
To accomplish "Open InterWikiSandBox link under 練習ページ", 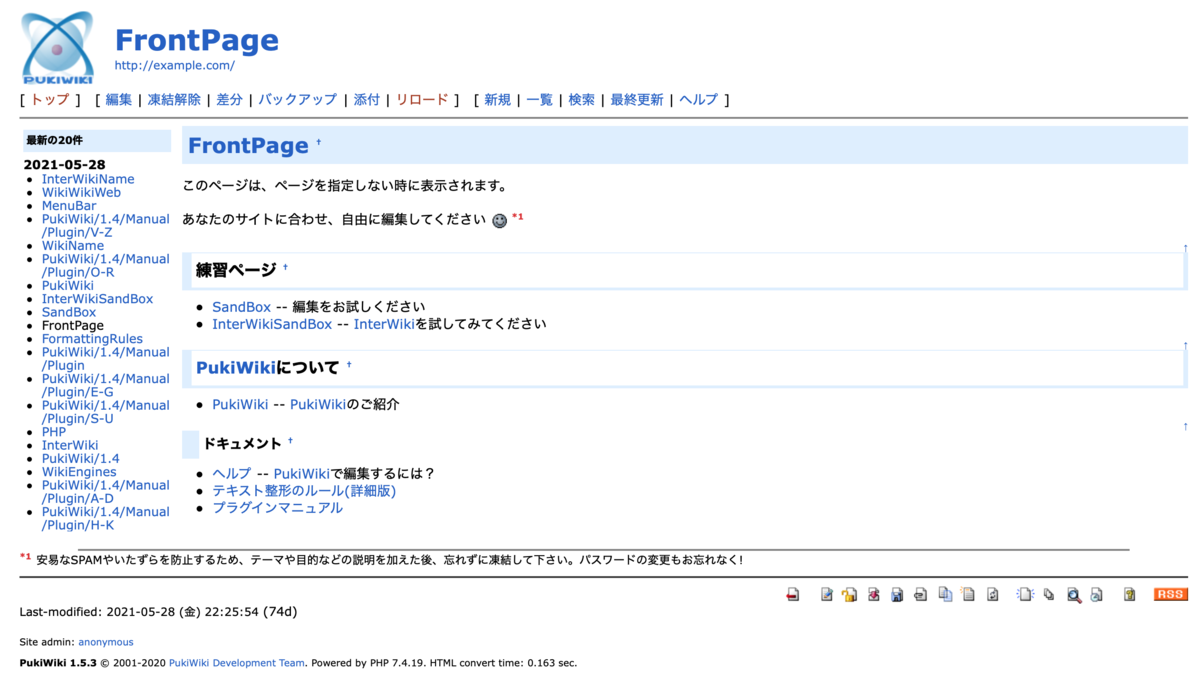I will (x=272, y=324).
